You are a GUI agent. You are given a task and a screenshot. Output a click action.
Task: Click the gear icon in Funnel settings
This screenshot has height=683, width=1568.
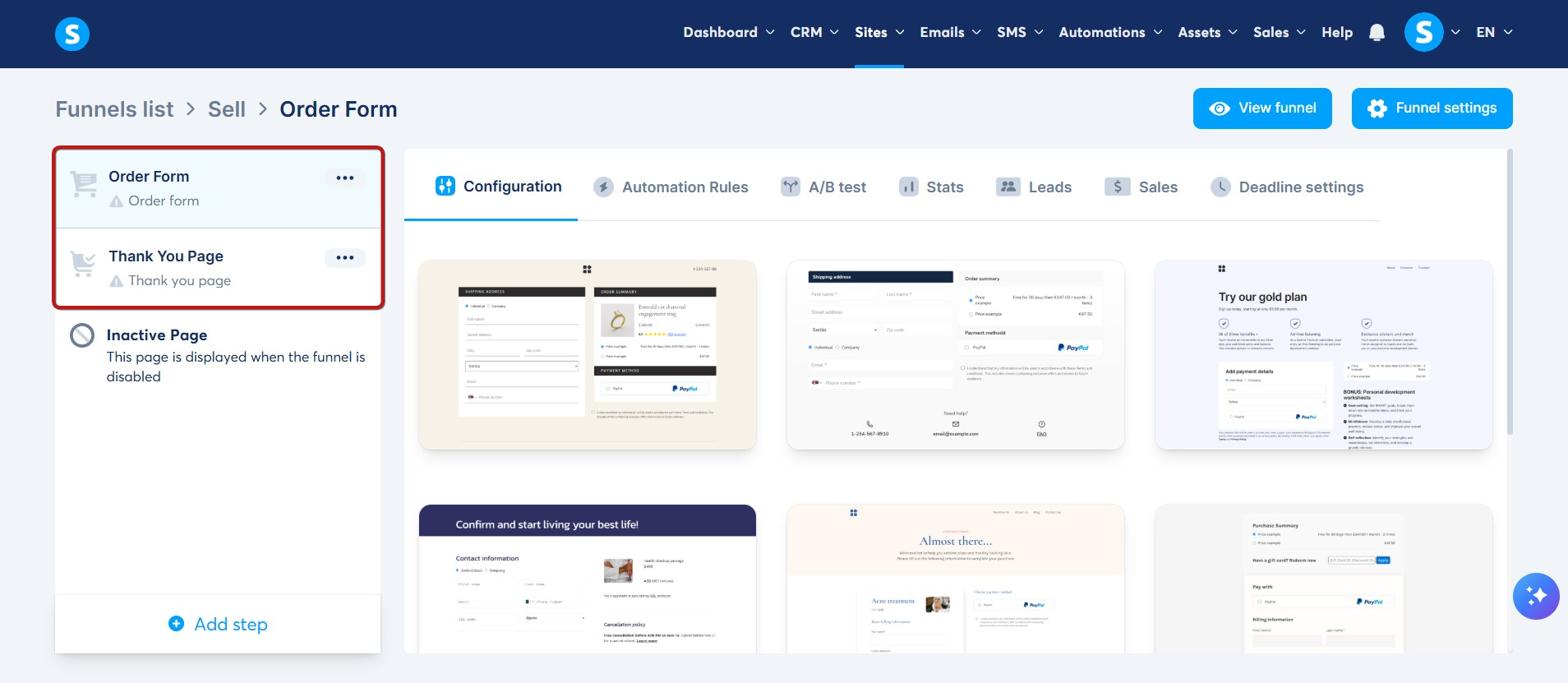coord(1377,108)
